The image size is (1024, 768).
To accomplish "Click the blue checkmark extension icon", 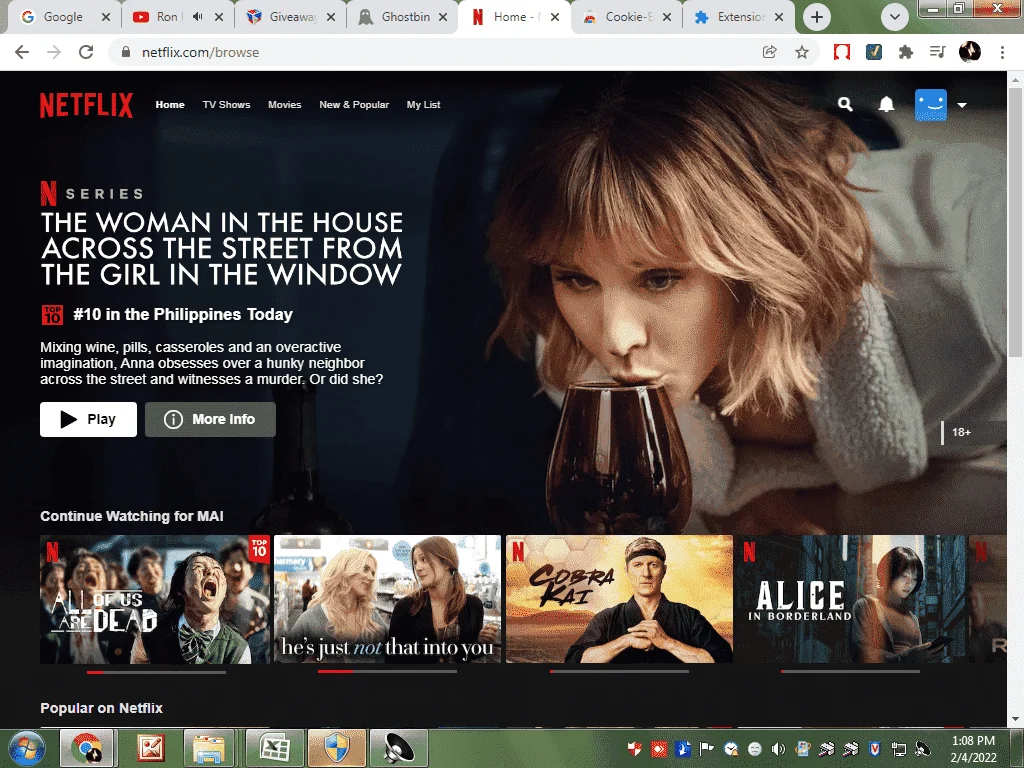I will pyautogui.click(x=874, y=52).
